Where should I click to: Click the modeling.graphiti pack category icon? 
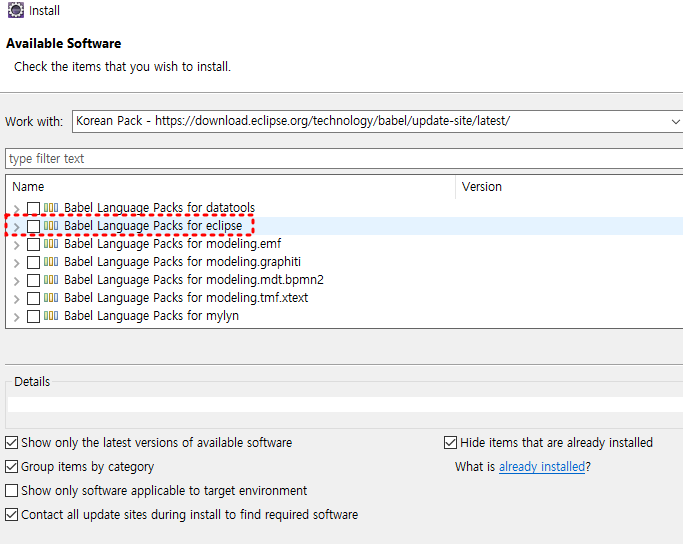(x=51, y=262)
